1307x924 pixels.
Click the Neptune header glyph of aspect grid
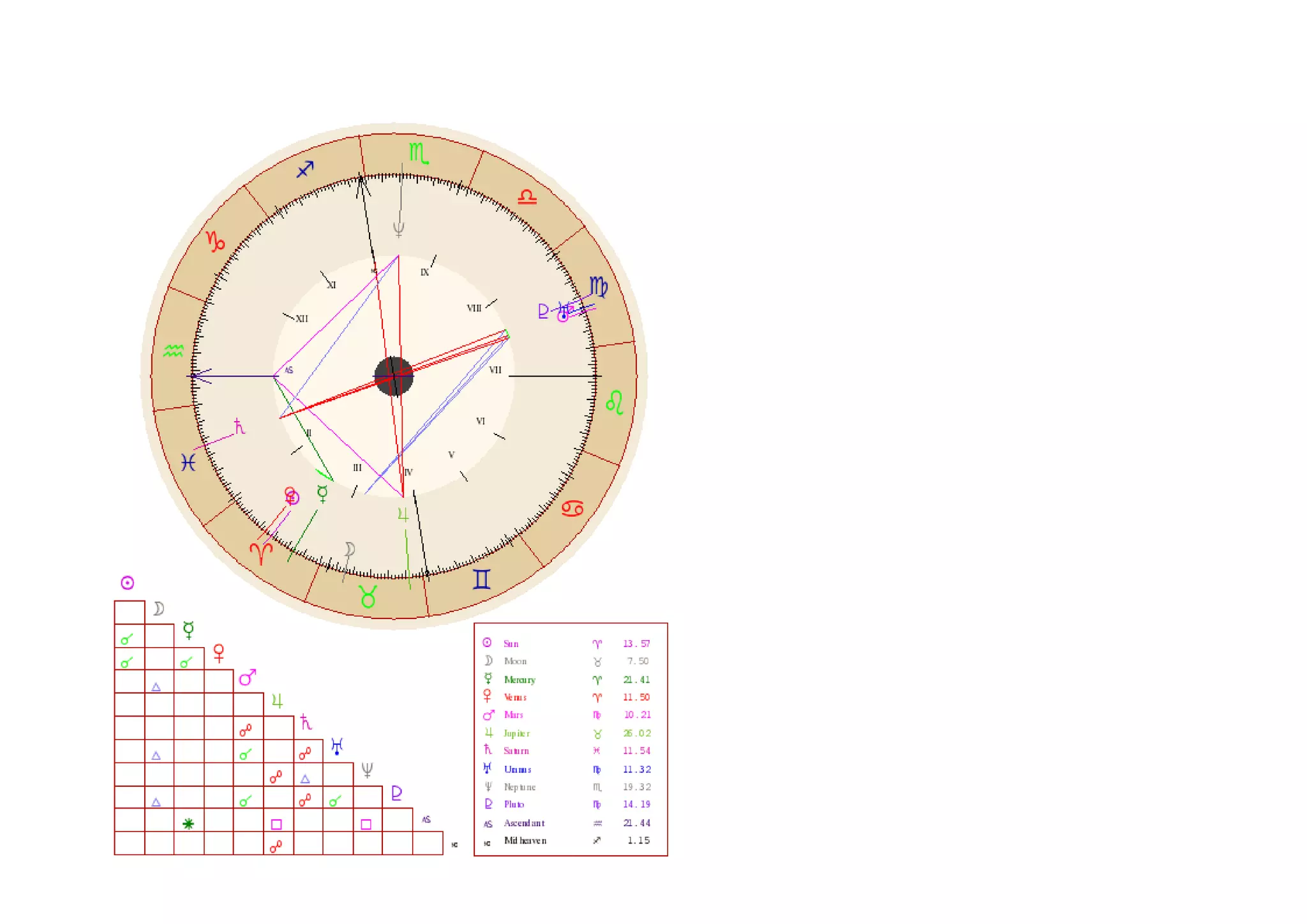[x=367, y=770]
